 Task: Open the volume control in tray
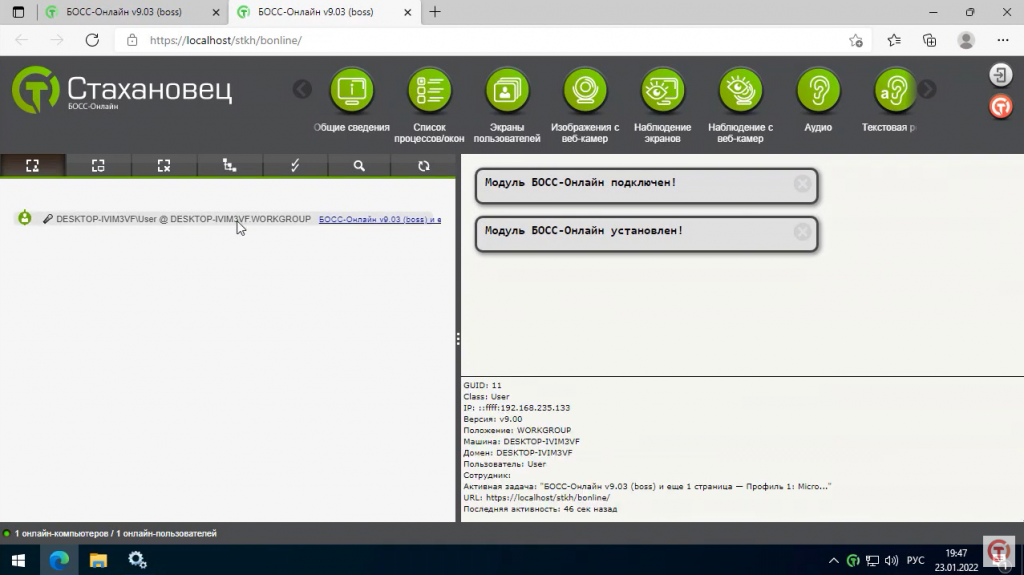pos(891,561)
